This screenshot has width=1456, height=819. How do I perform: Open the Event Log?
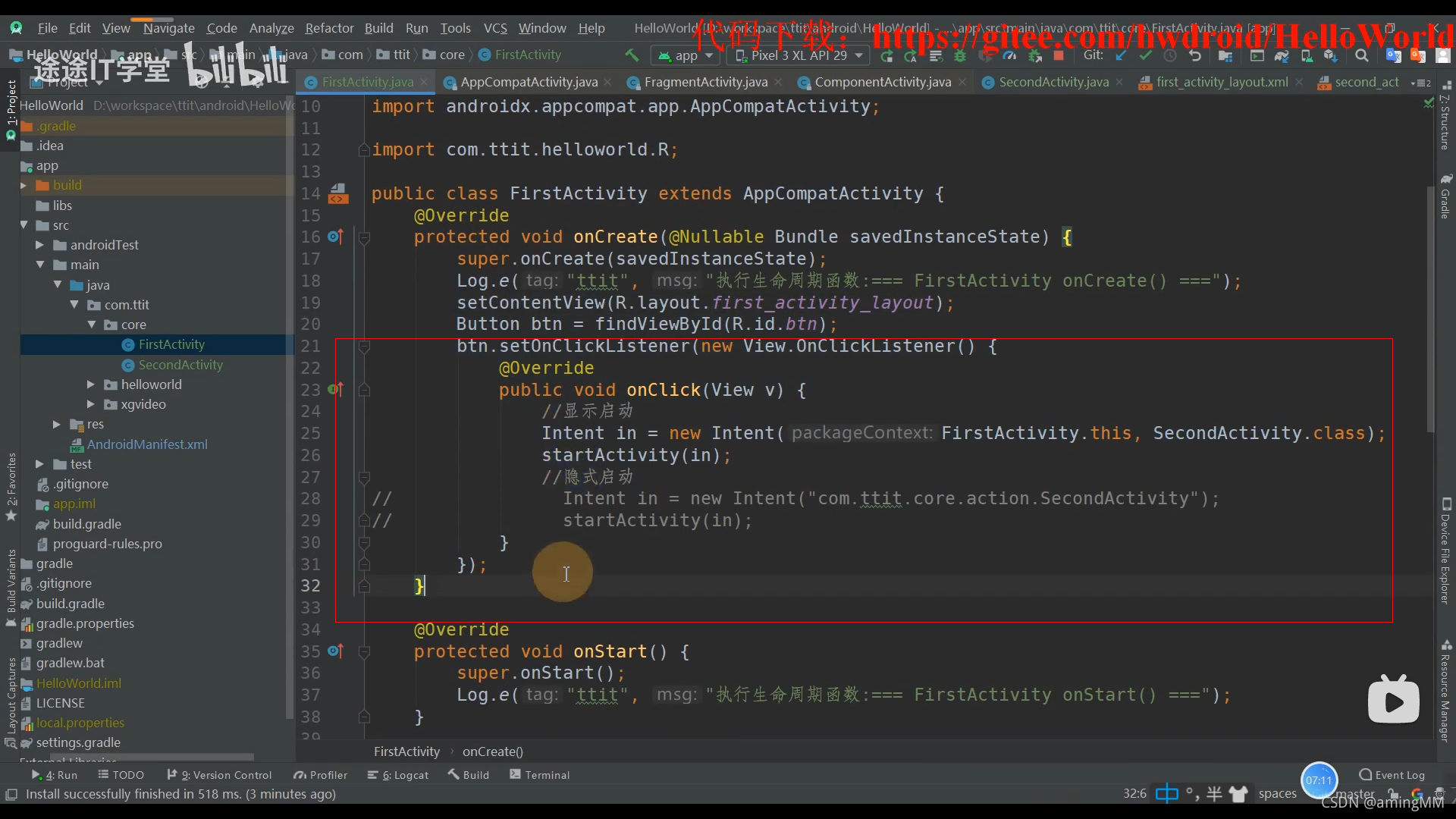1392,775
